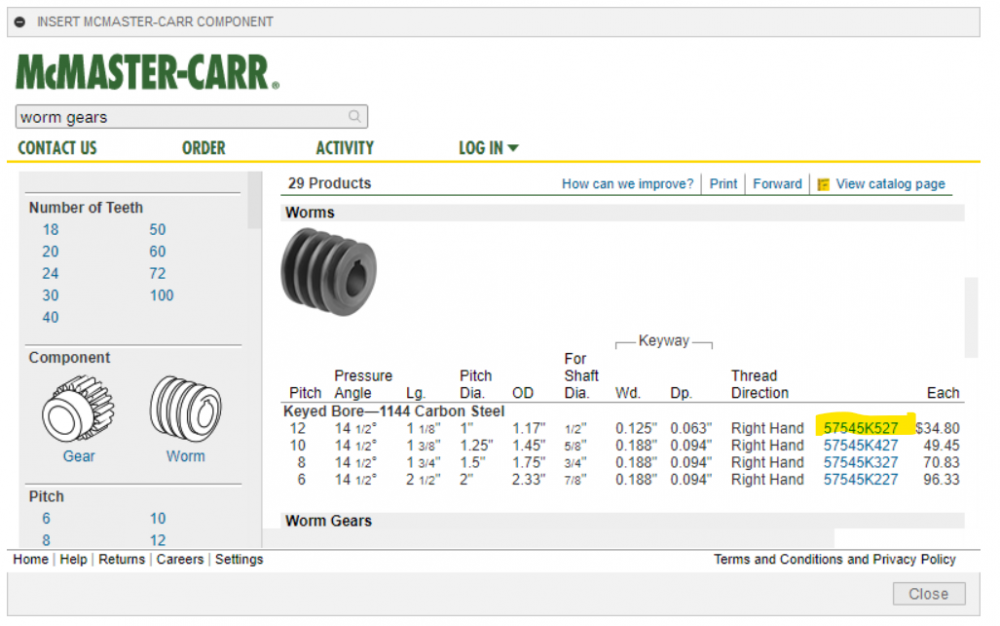This screenshot has height=626, width=1000.
Task: Filter by 60 teeth
Action: [x=158, y=252]
